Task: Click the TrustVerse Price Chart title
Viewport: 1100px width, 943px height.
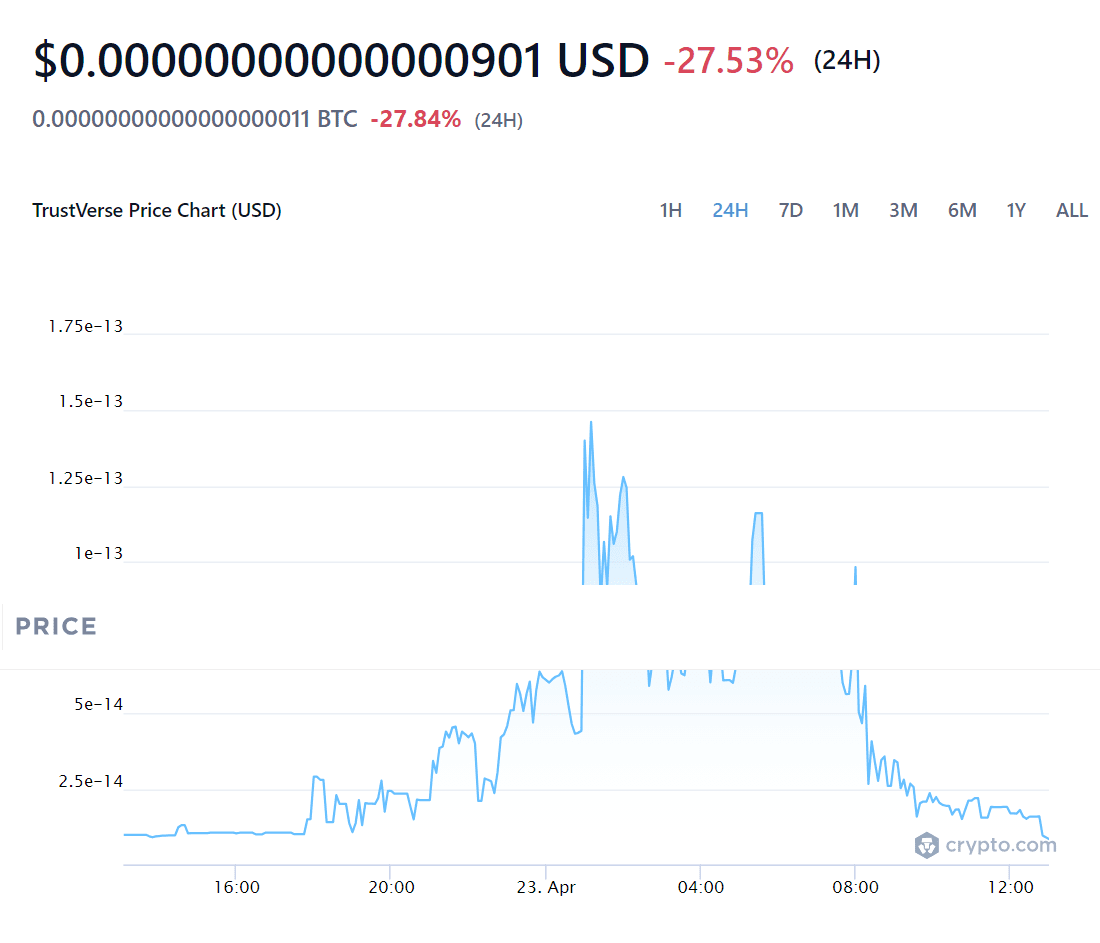Action: [x=157, y=211]
